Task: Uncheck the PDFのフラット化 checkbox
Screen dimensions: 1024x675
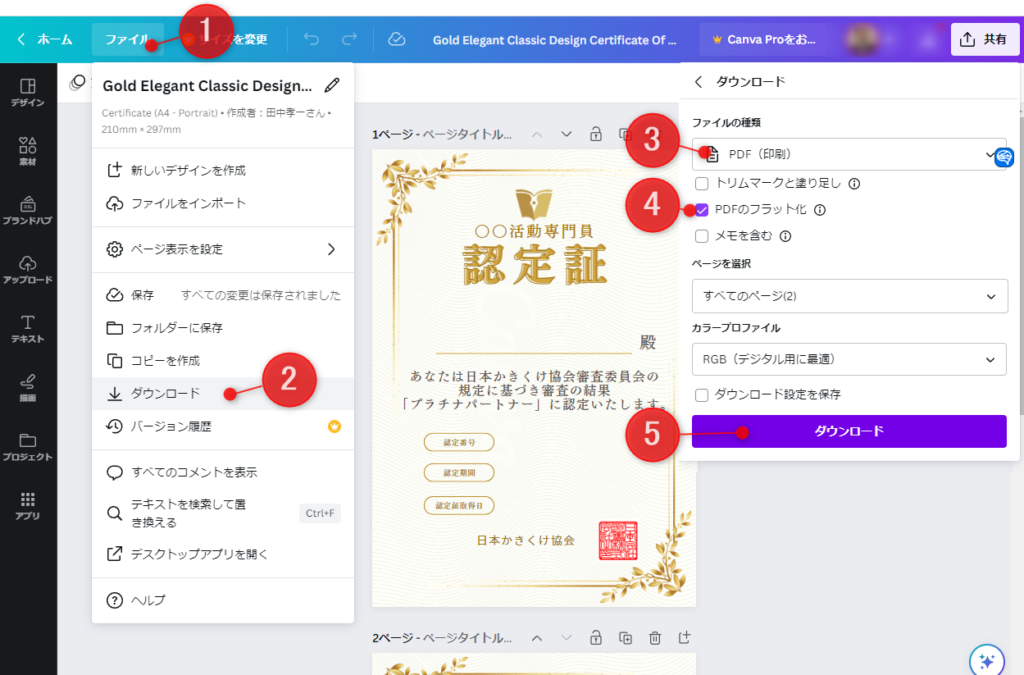Action: click(x=702, y=210)
